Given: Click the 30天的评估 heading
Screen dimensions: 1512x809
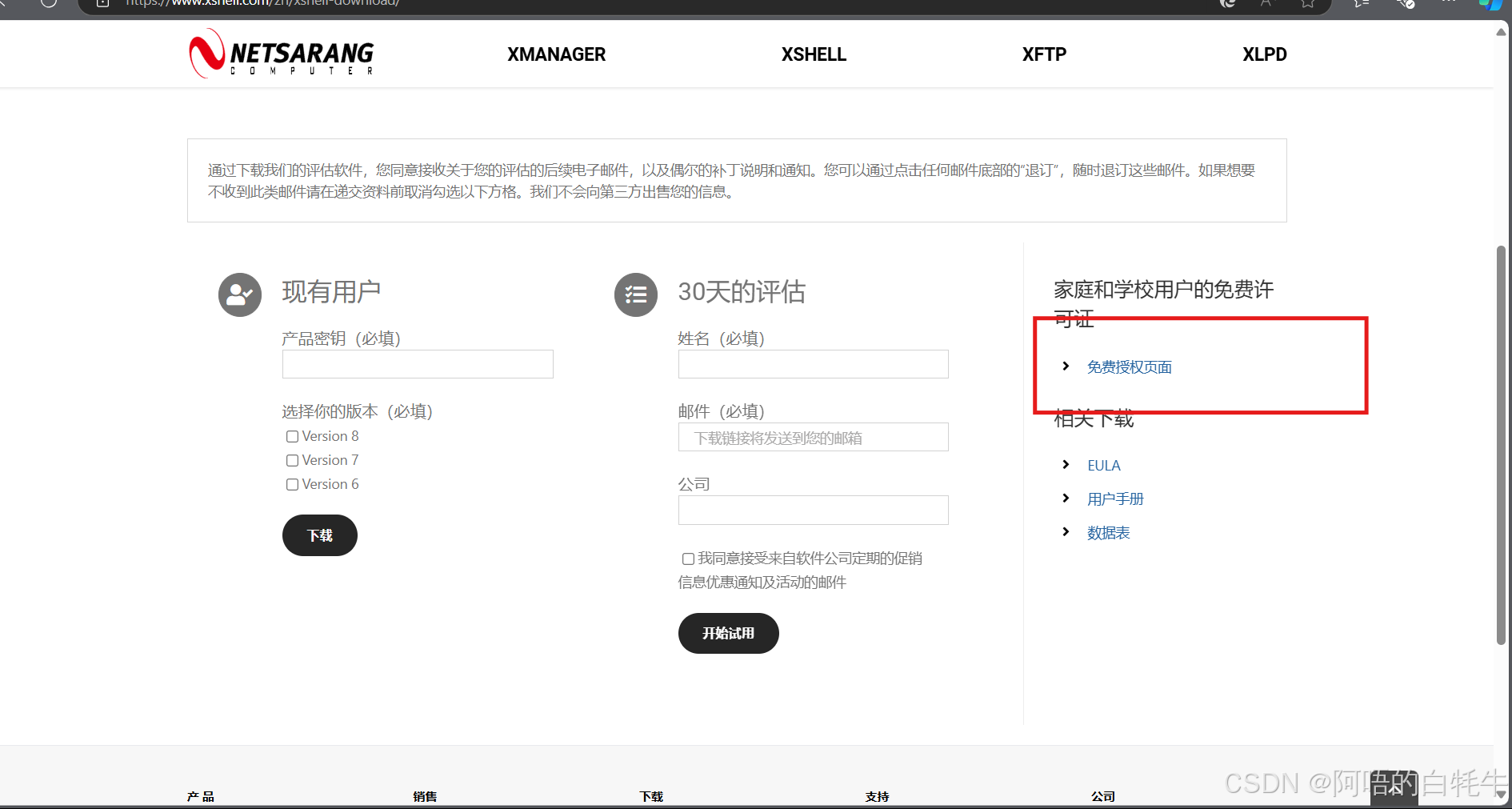Looking at the screenshot, I should tap(742, 292).
